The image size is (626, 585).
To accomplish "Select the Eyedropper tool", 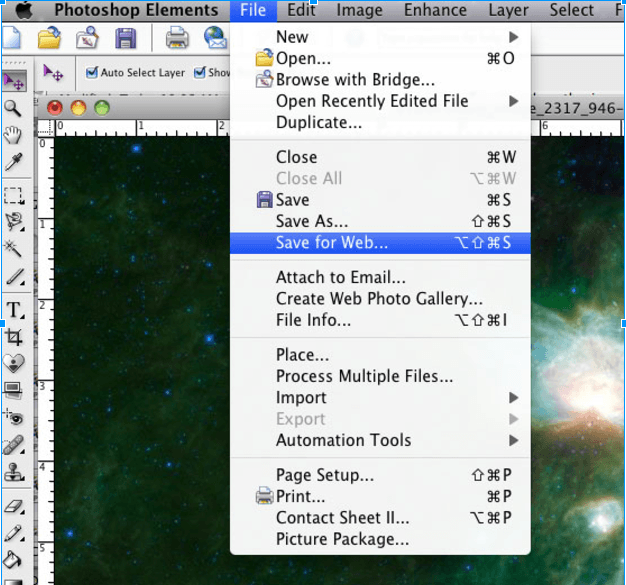I will pyautogui.click(x=14, y=162).
